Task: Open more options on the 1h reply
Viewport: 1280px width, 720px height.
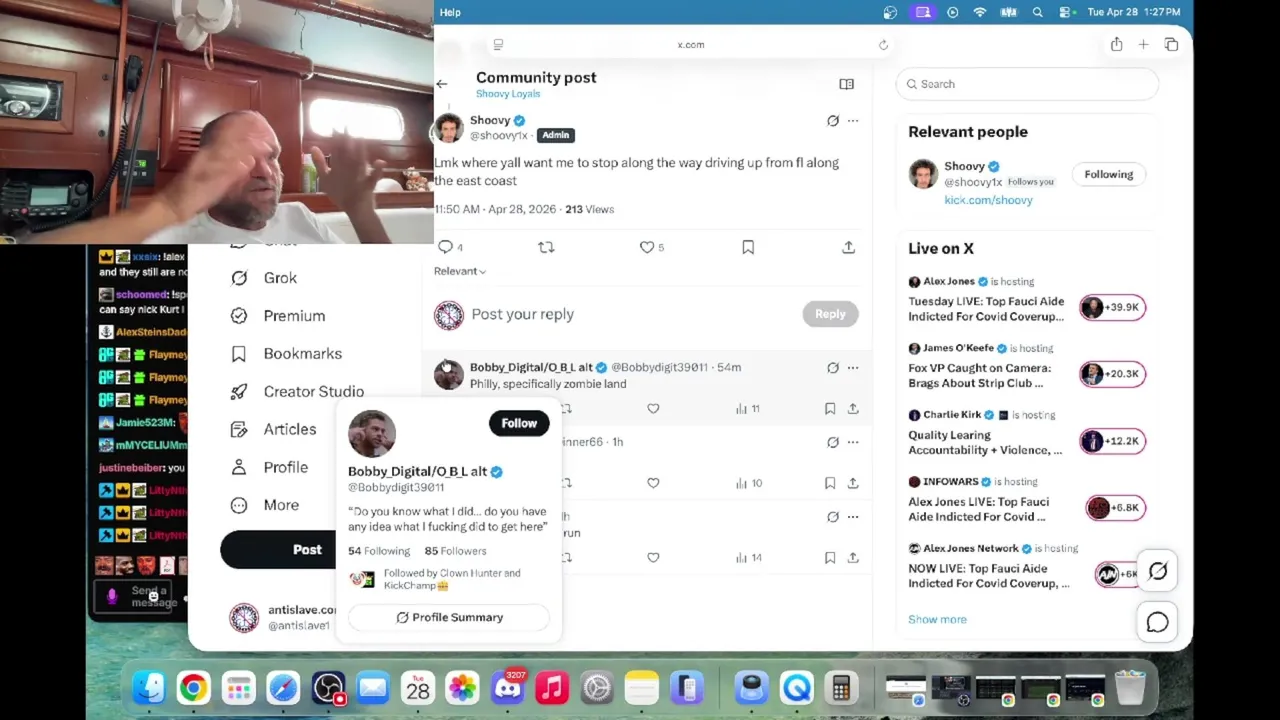Action: pos(853,442)
